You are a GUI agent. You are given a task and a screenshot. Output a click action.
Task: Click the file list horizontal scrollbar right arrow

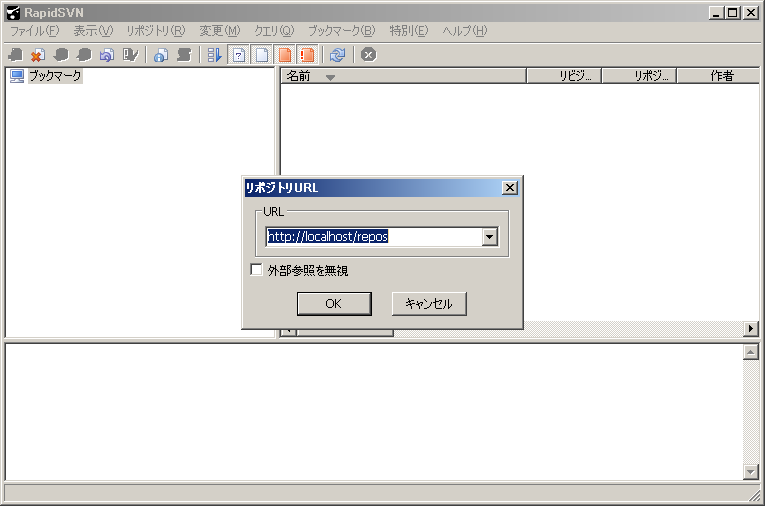pos(751,329)
